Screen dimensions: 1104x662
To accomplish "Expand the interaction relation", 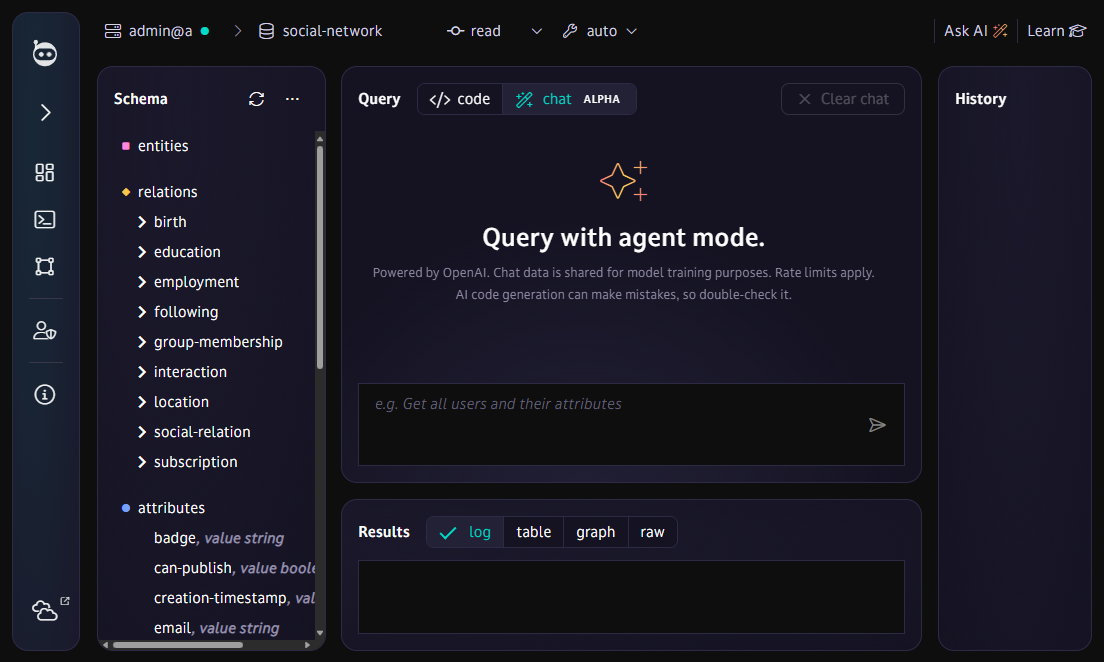I will coord(142,372).
